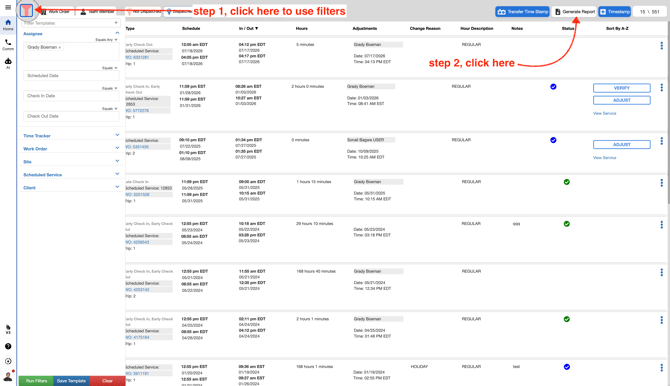
Task: Click the Generate Report button
Action: (574, 12)
